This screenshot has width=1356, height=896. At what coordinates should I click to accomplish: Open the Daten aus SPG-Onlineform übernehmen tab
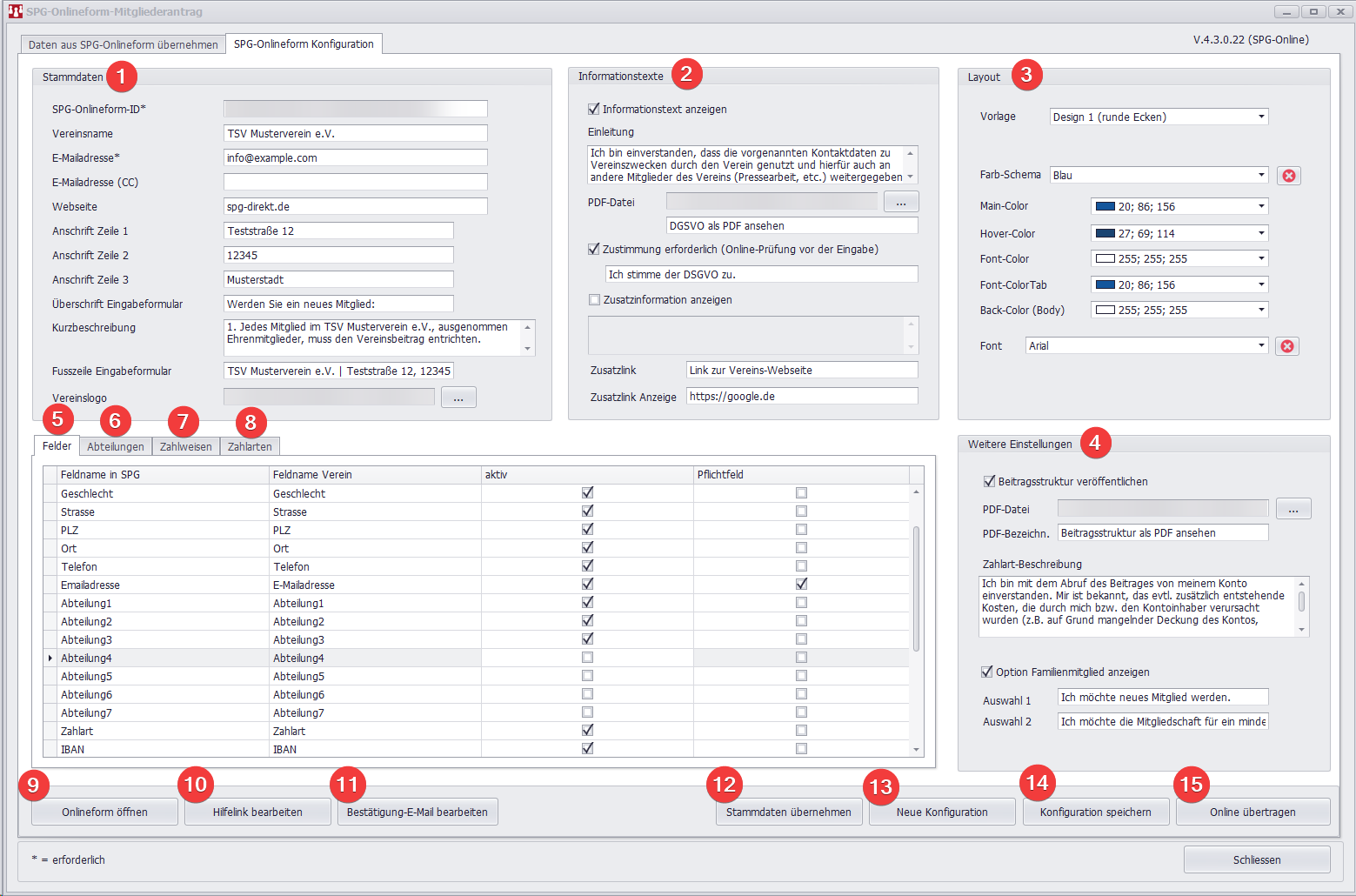[123, 44]
